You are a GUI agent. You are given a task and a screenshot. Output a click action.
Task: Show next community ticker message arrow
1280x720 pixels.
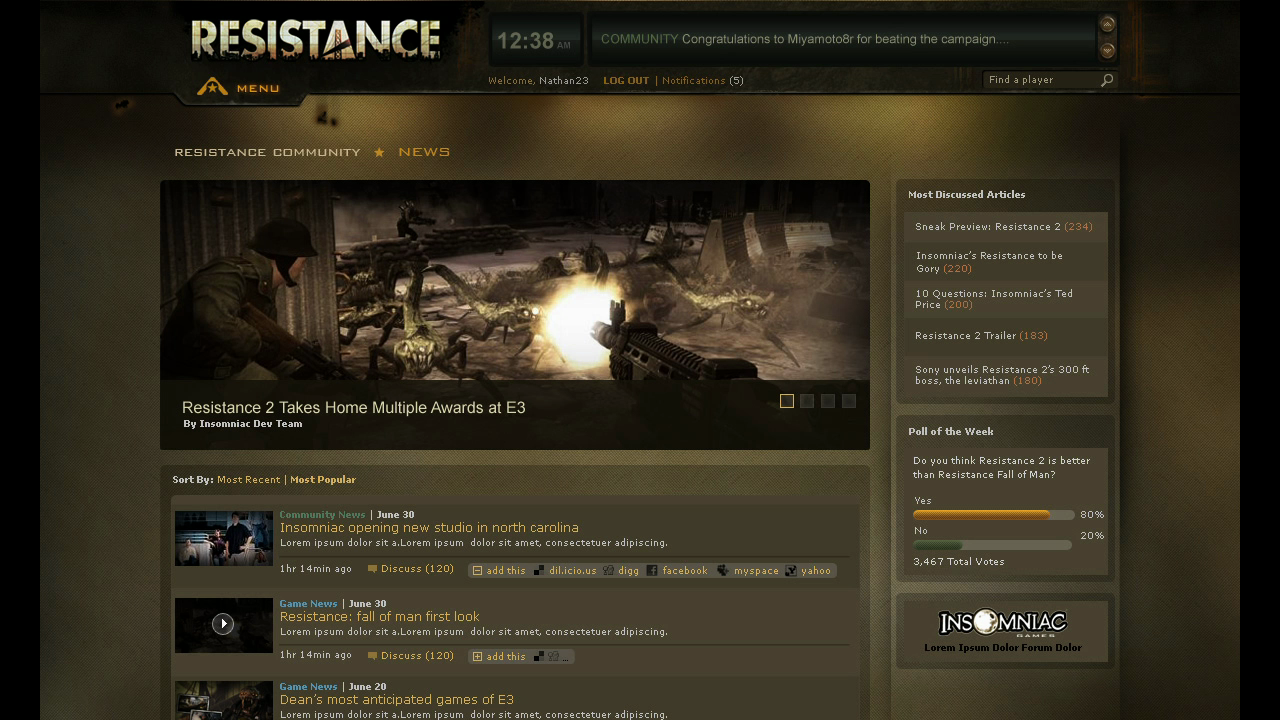[x=1107, y=50]
